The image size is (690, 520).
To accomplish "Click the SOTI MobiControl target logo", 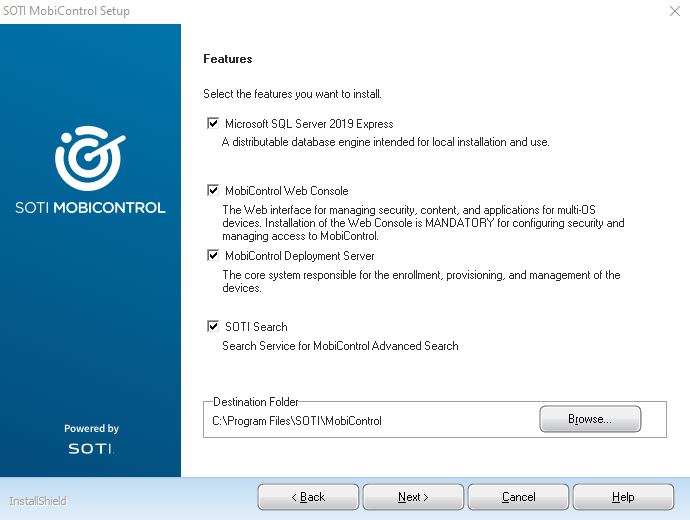I will [x=90, y=158].
